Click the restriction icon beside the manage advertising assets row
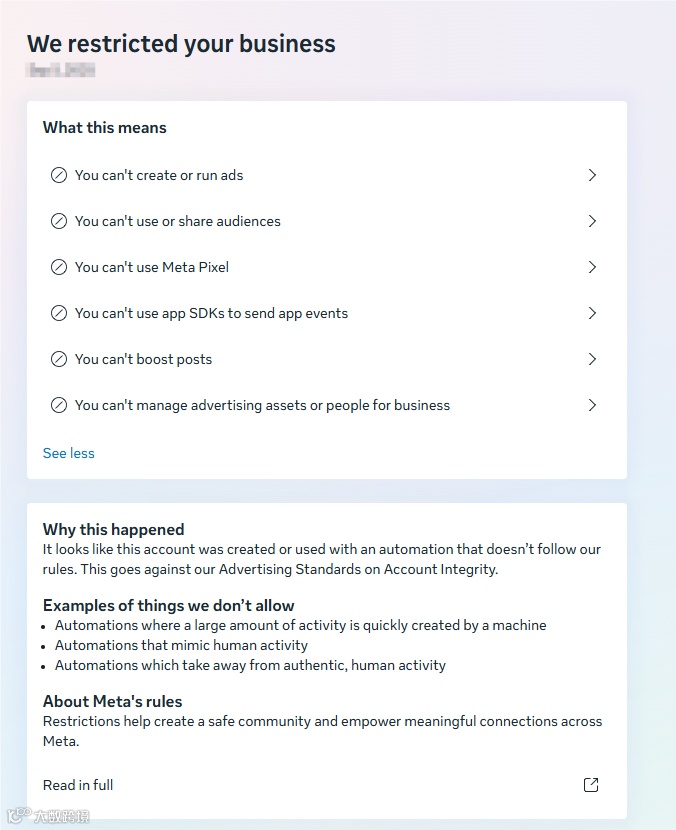 pos(59,405)
